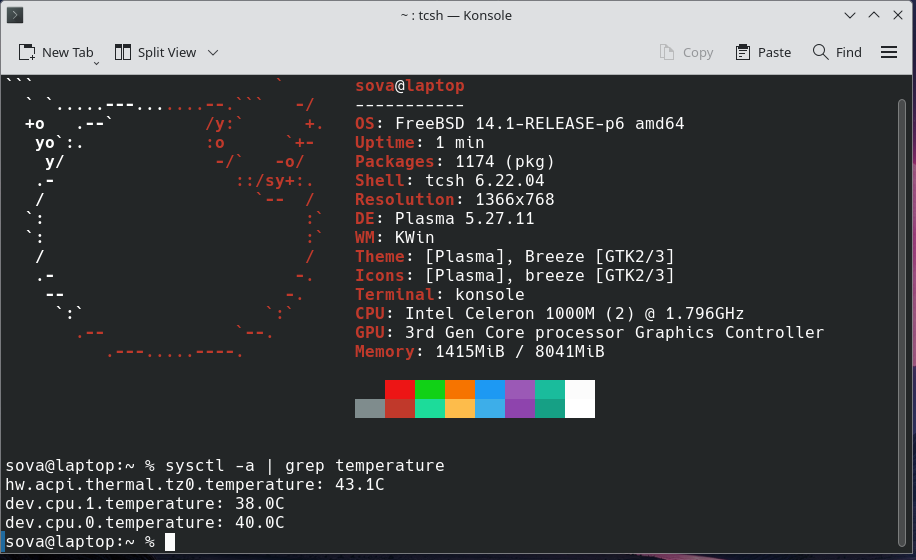This screenshot has height=560, width=916.
Task: Click the Theme Breeze line
Action: 515,256
